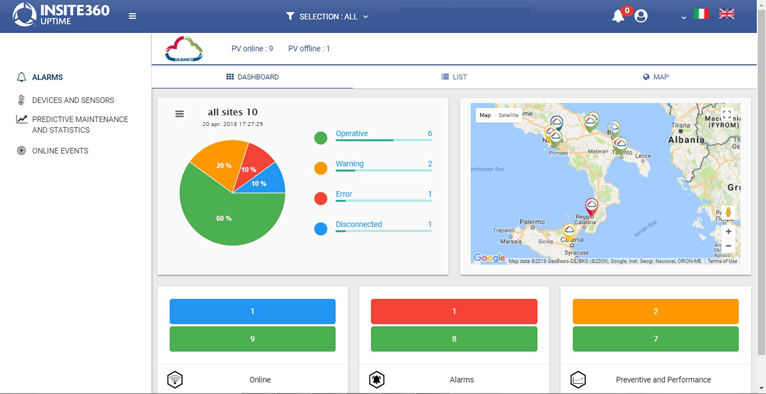
Task: Switch language to English UK flag
Action: (726, 14)
